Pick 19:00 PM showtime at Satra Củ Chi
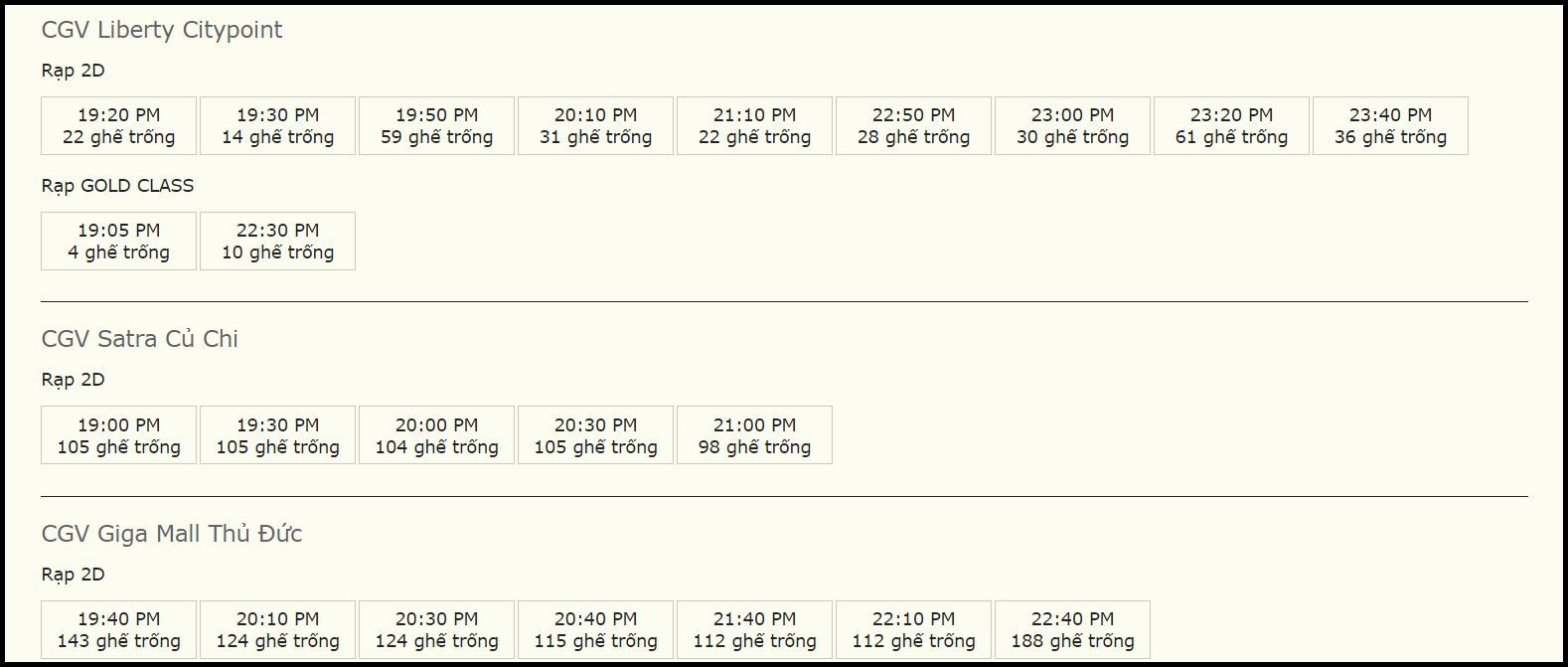Viewport: 1568px width, 667px height. point(119,435)
